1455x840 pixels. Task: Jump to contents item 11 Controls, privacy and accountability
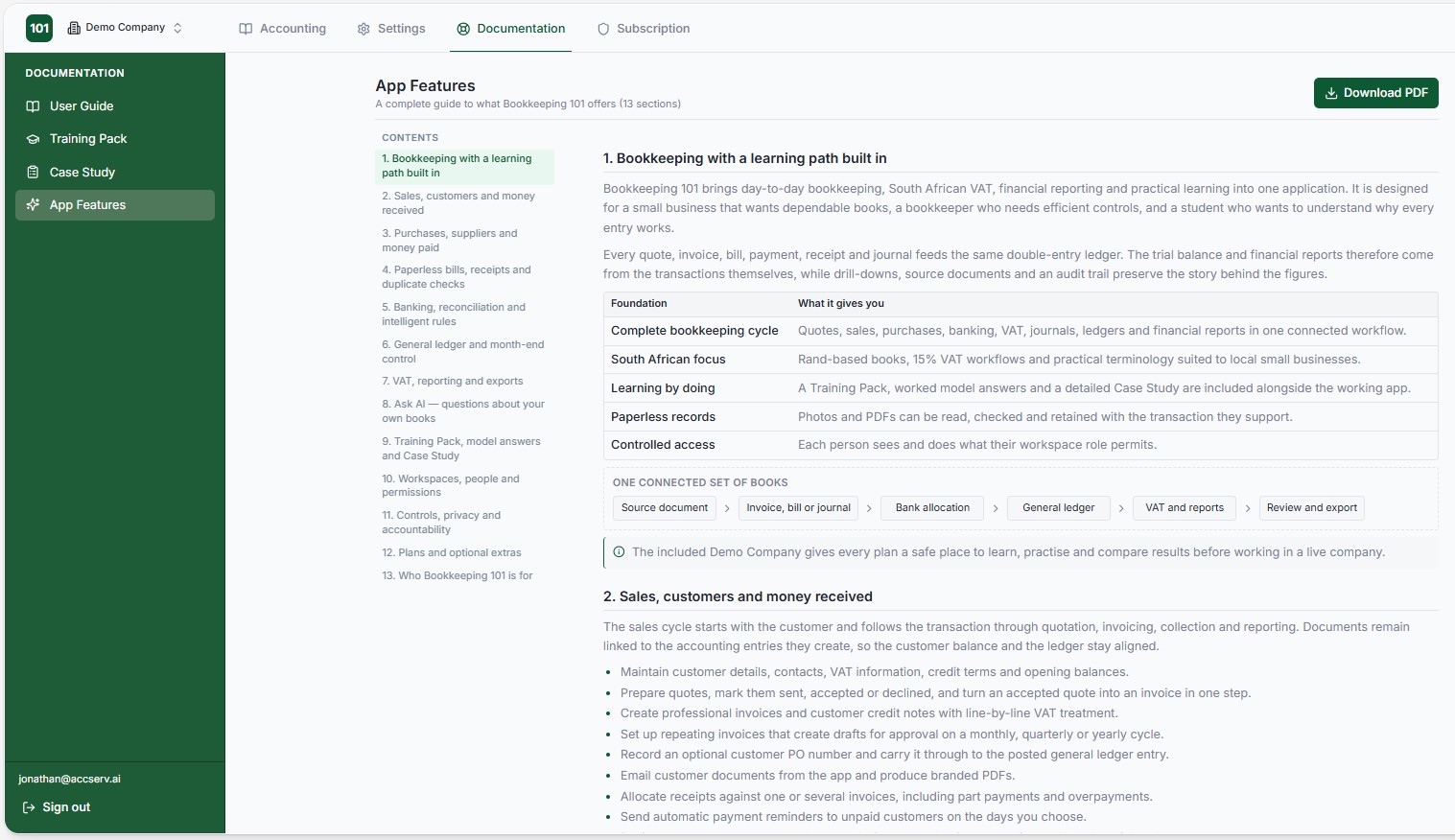coord(464,523)
